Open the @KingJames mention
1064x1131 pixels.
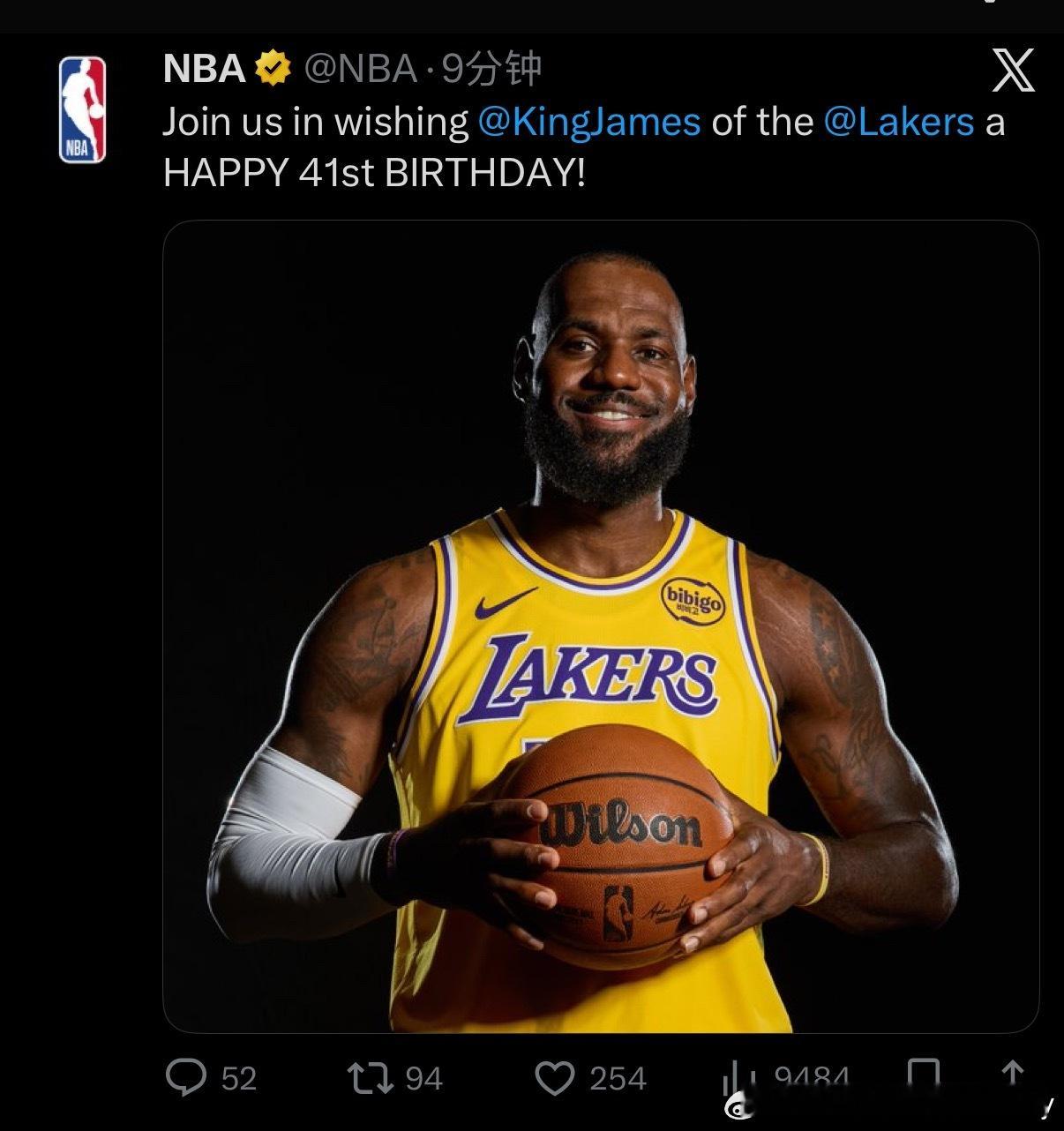click(589, 122)
